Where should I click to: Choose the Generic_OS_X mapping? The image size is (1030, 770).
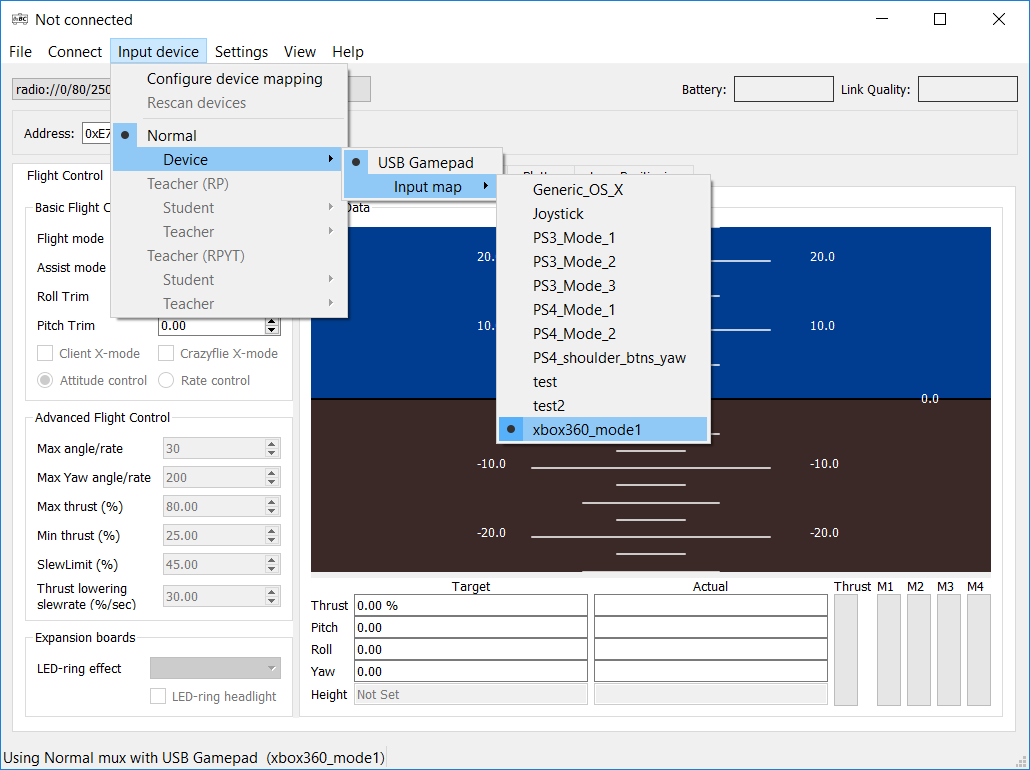(579, 189)
